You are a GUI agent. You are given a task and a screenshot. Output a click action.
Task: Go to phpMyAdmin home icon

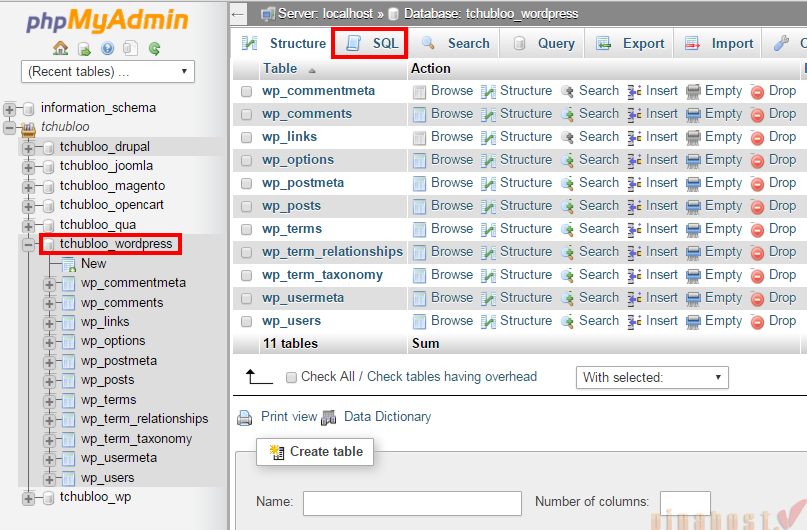(x=60, y=48)
